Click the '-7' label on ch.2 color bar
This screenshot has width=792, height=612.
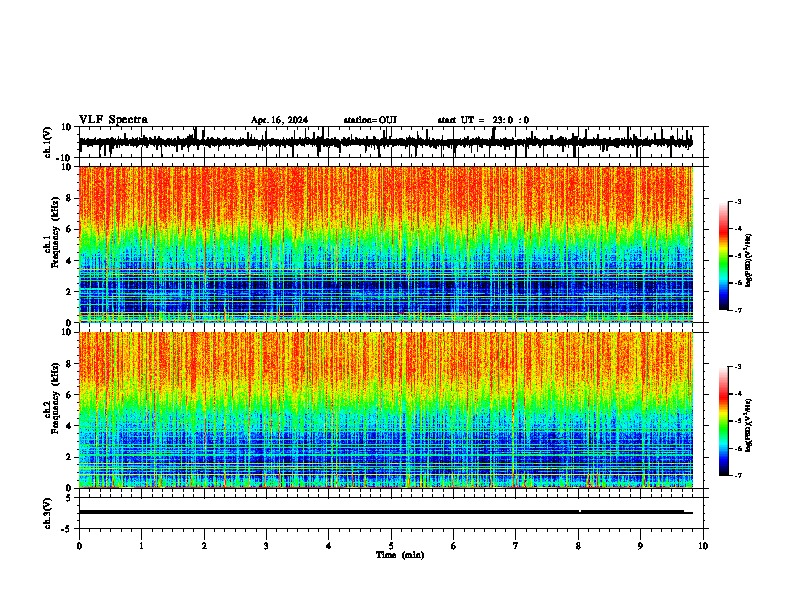738,475
